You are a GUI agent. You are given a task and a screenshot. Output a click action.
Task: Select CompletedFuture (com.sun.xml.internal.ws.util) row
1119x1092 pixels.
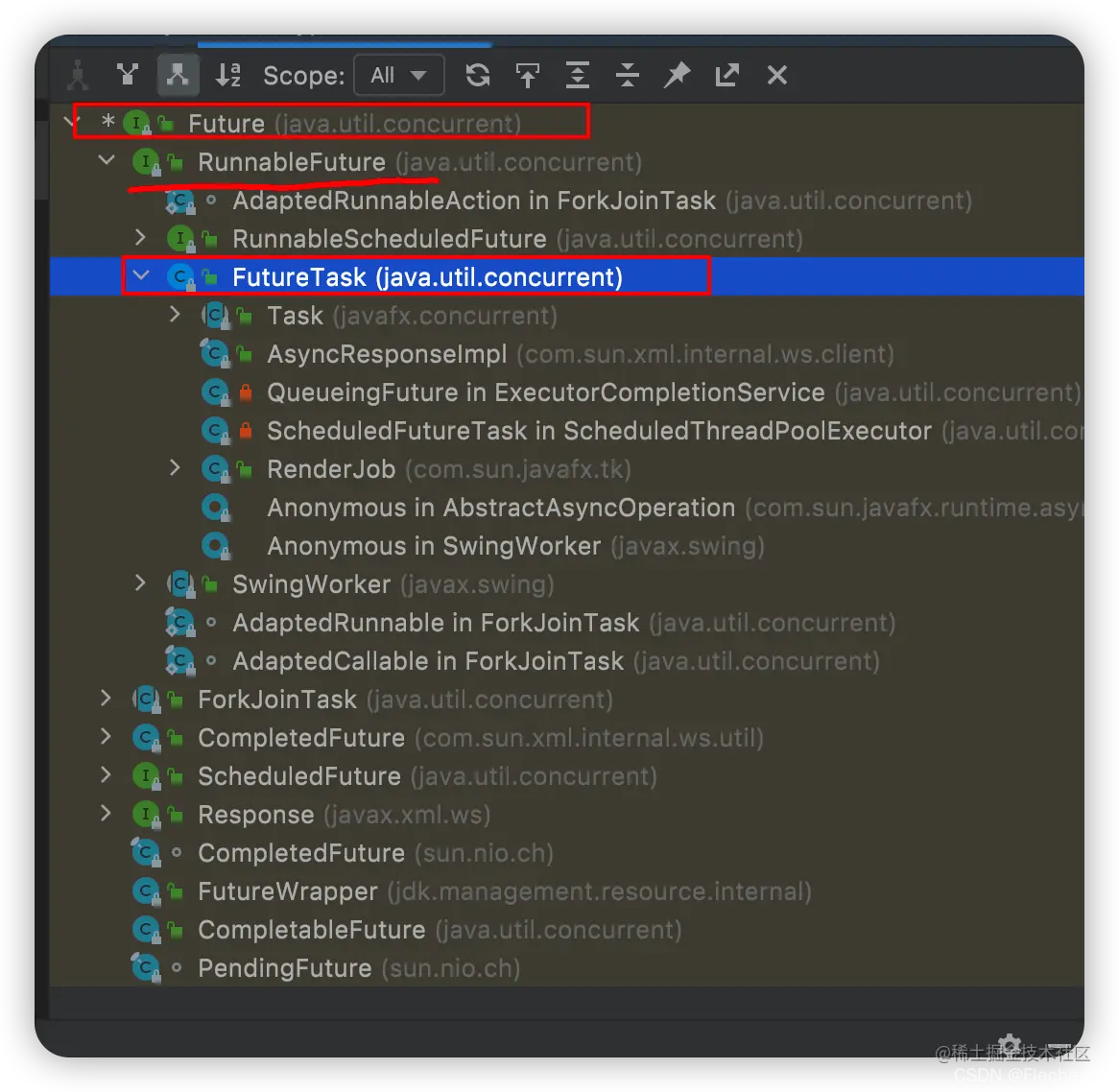point(566,738)
